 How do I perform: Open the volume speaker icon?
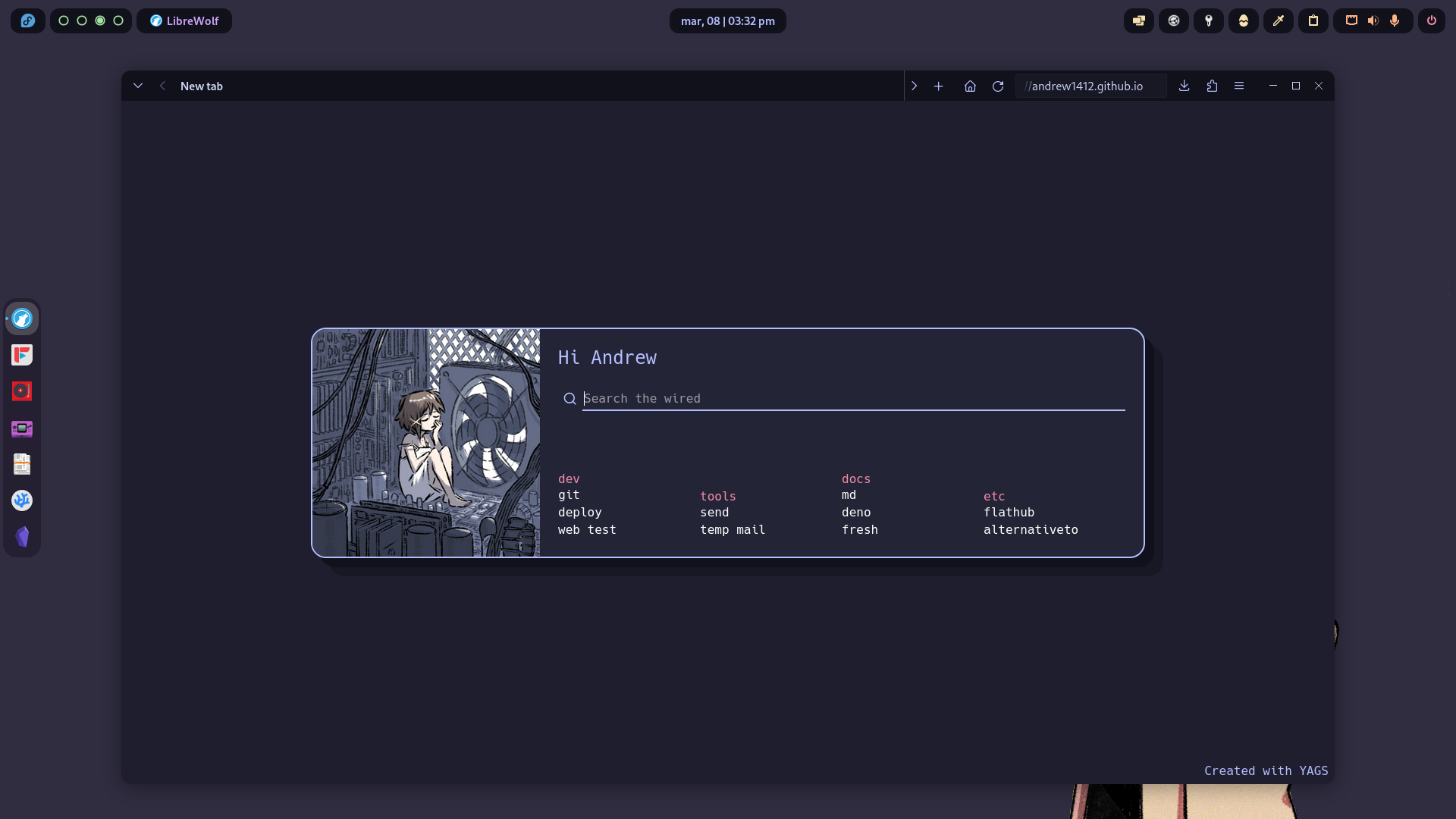tap(1373, 20)
